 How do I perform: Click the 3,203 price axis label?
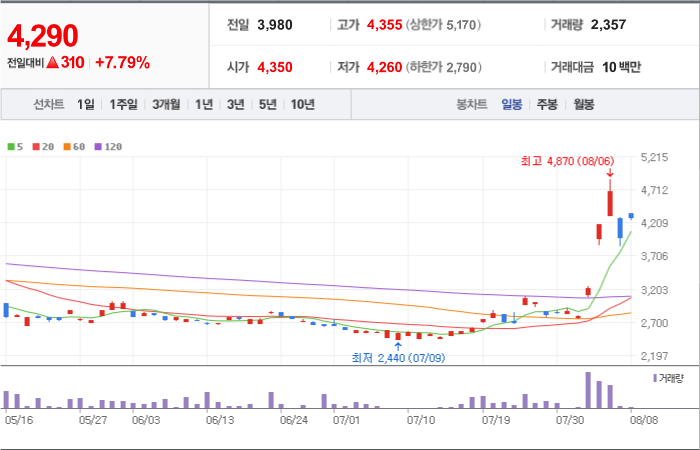pos(654,291)
